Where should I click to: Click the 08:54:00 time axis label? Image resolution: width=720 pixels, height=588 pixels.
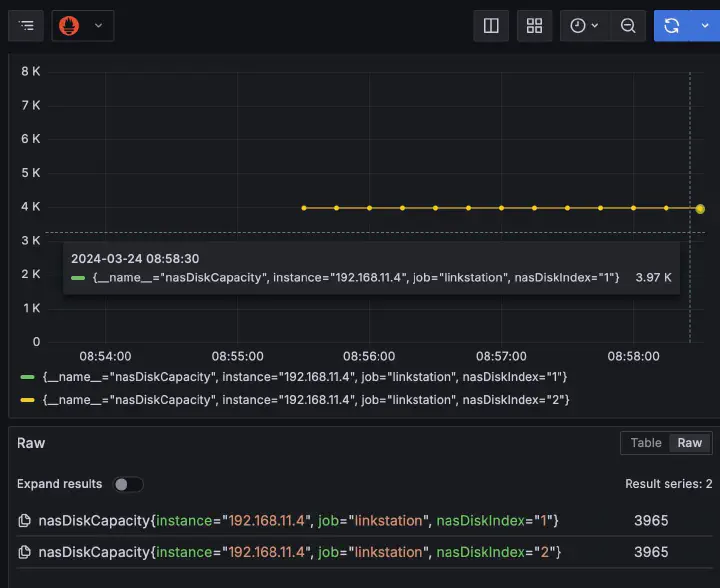pyautogui.click(x=105, y=356)
